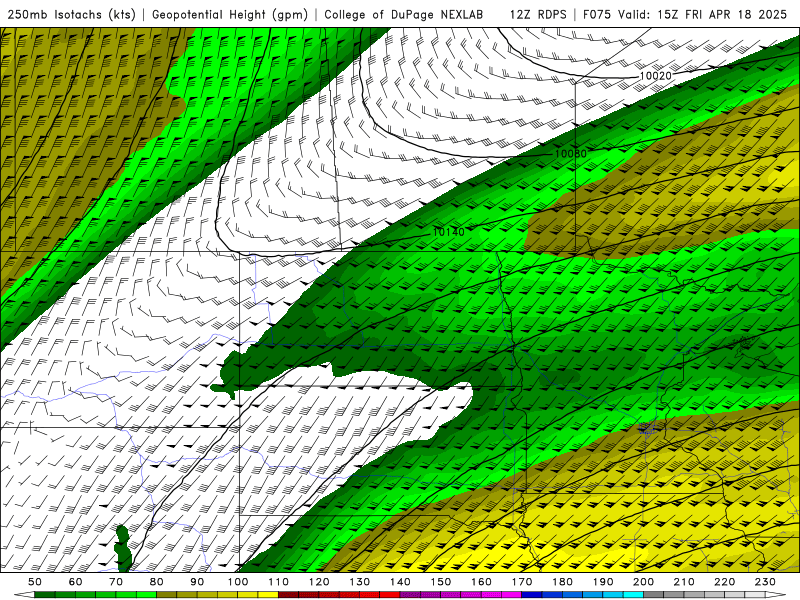Select the bright red swatch ending at 140
This screenshot has width=800, height=600.
point(390,595)
